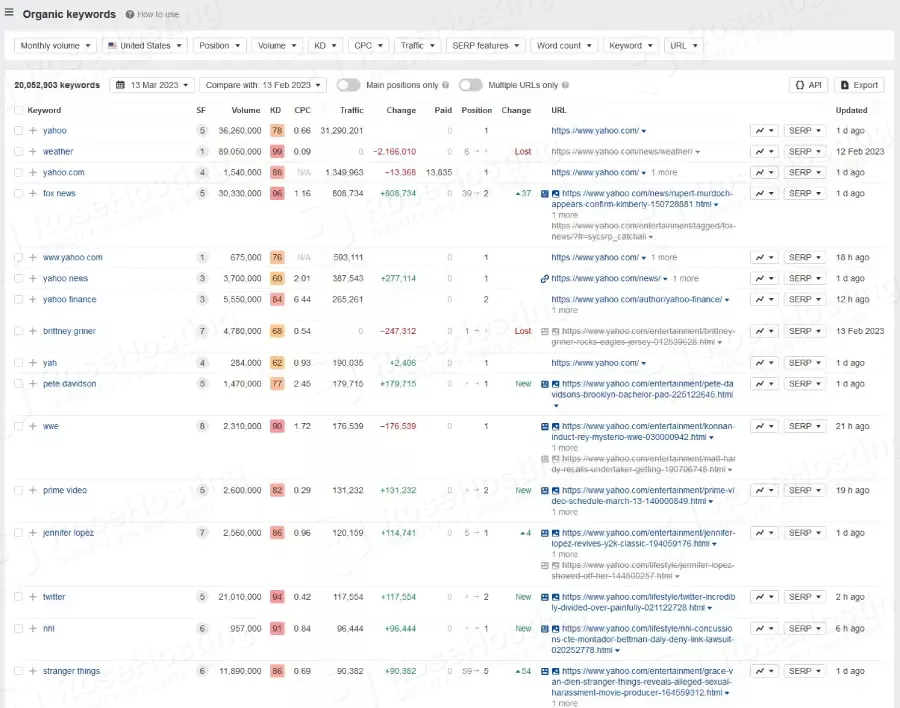
Task: Open the Monthly volume dropdown
Action: pos(55,45)
